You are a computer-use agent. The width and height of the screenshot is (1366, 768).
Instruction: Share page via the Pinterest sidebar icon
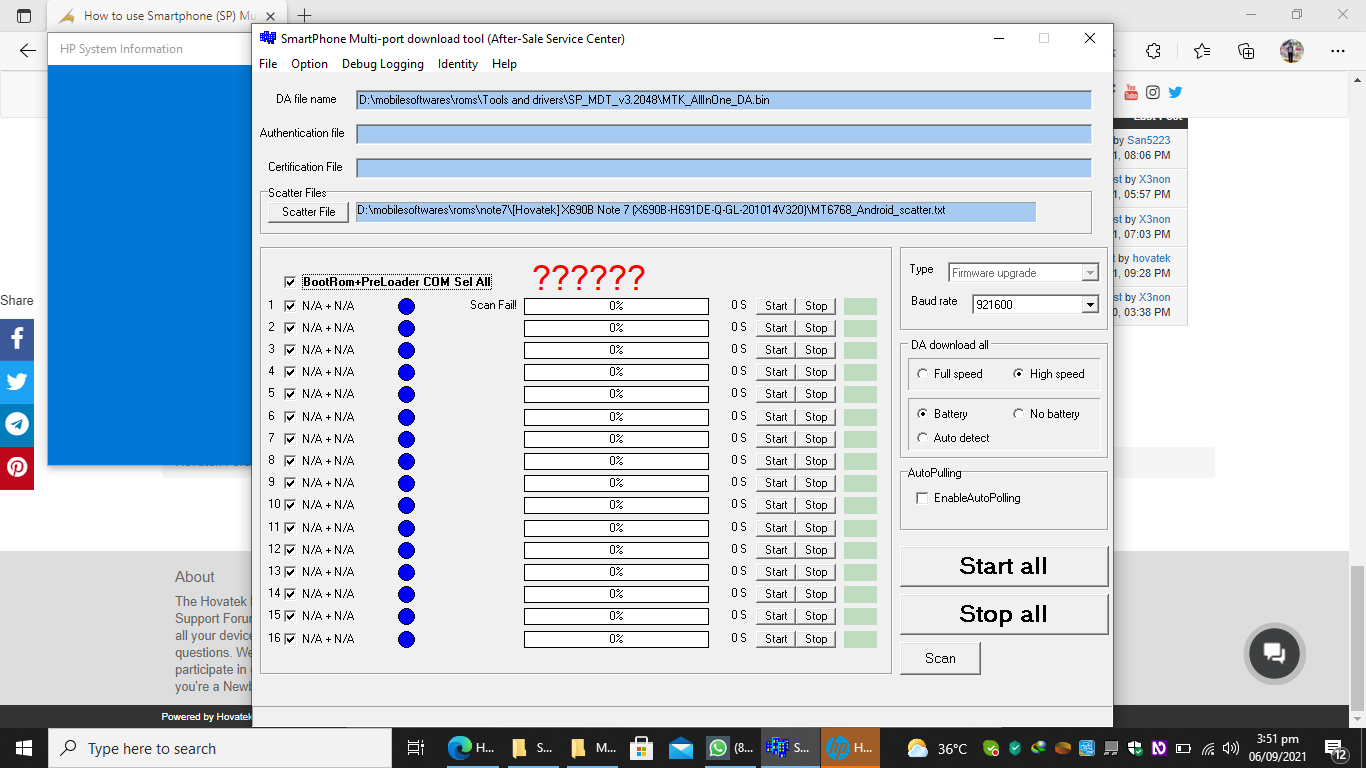coord(17,468)
